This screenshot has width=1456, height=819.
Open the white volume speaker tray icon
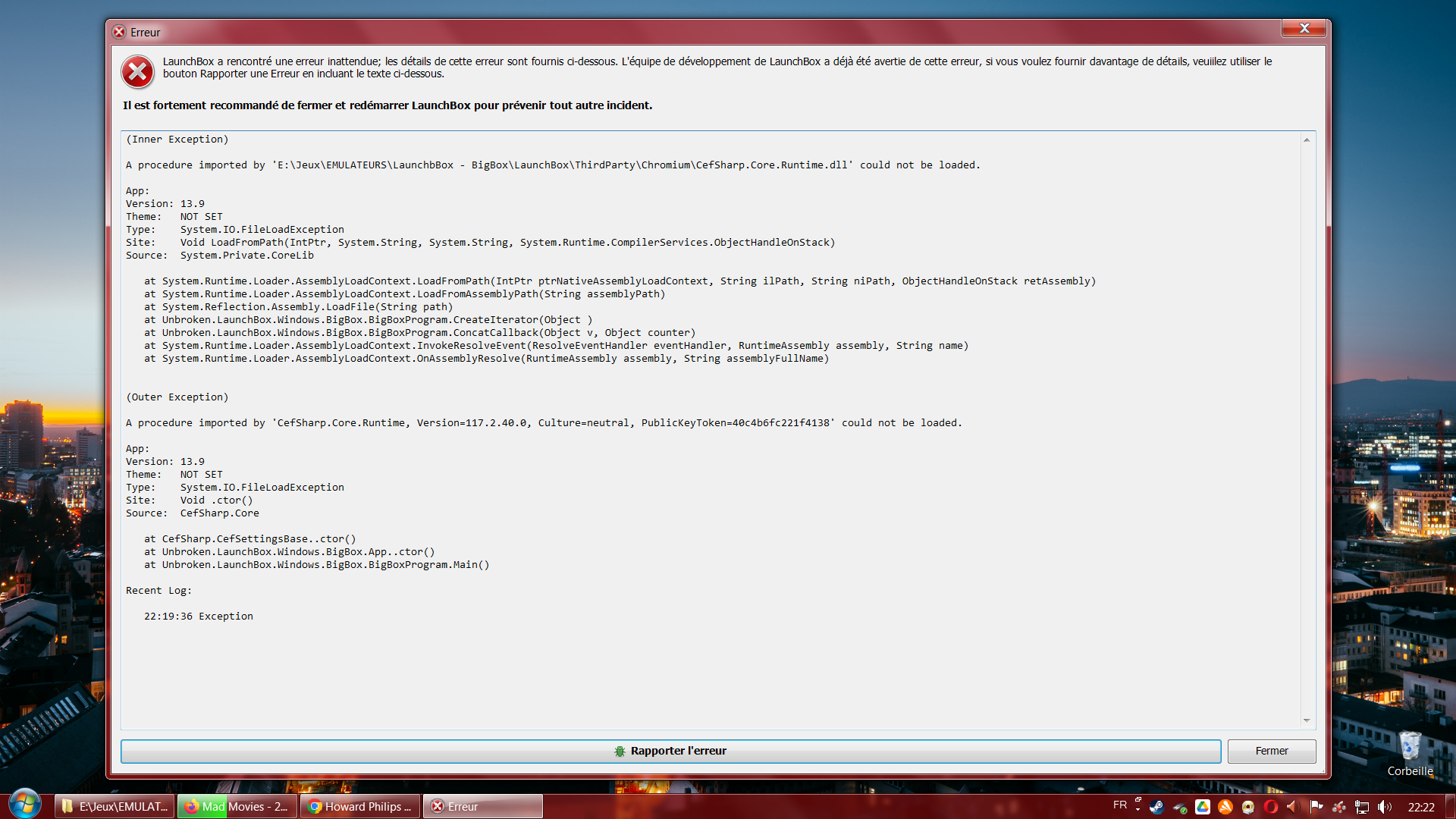tap(1385, 807)
